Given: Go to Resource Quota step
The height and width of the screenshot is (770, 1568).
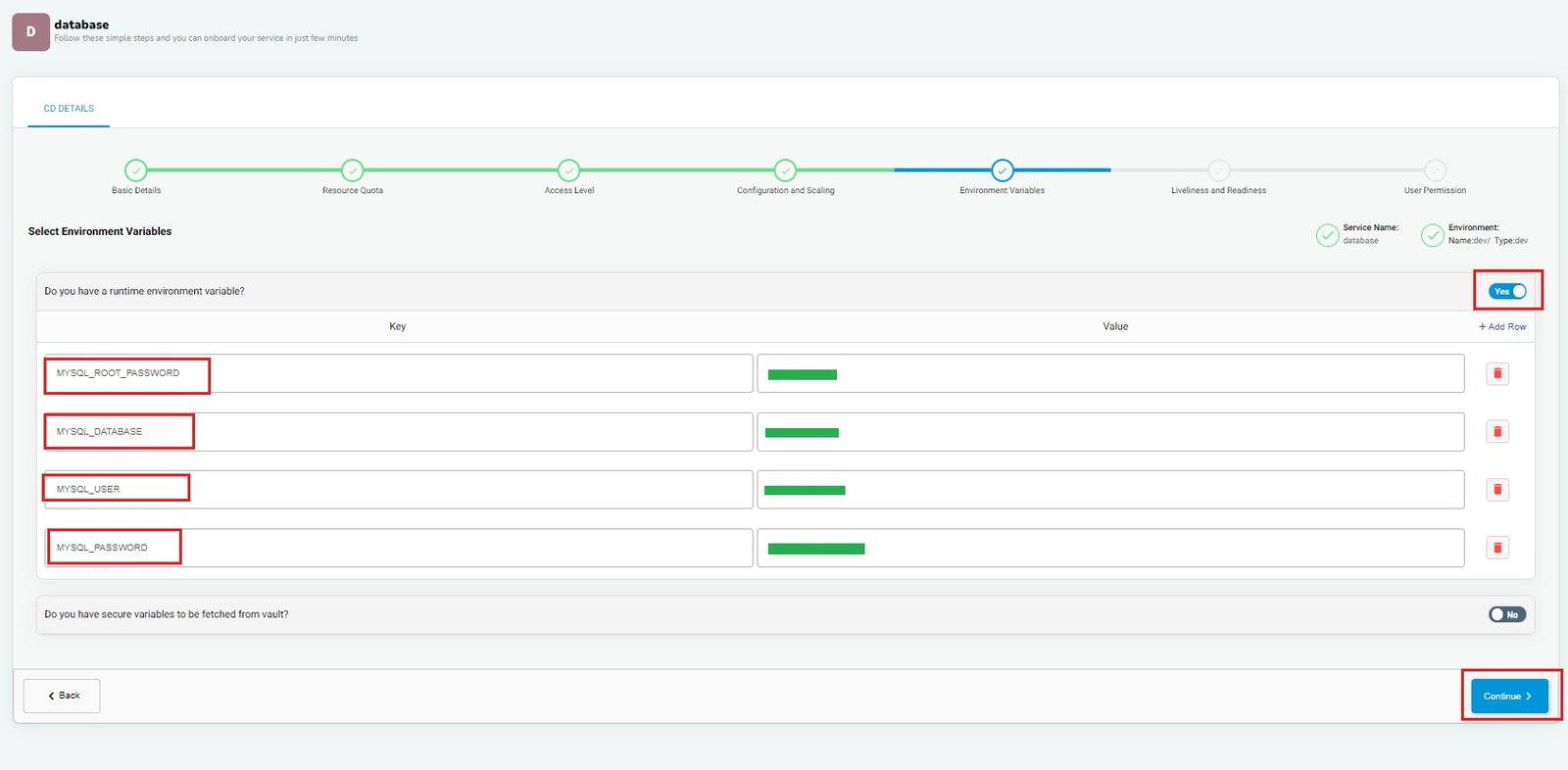Looking at the screenshot, I should (353, 170).
